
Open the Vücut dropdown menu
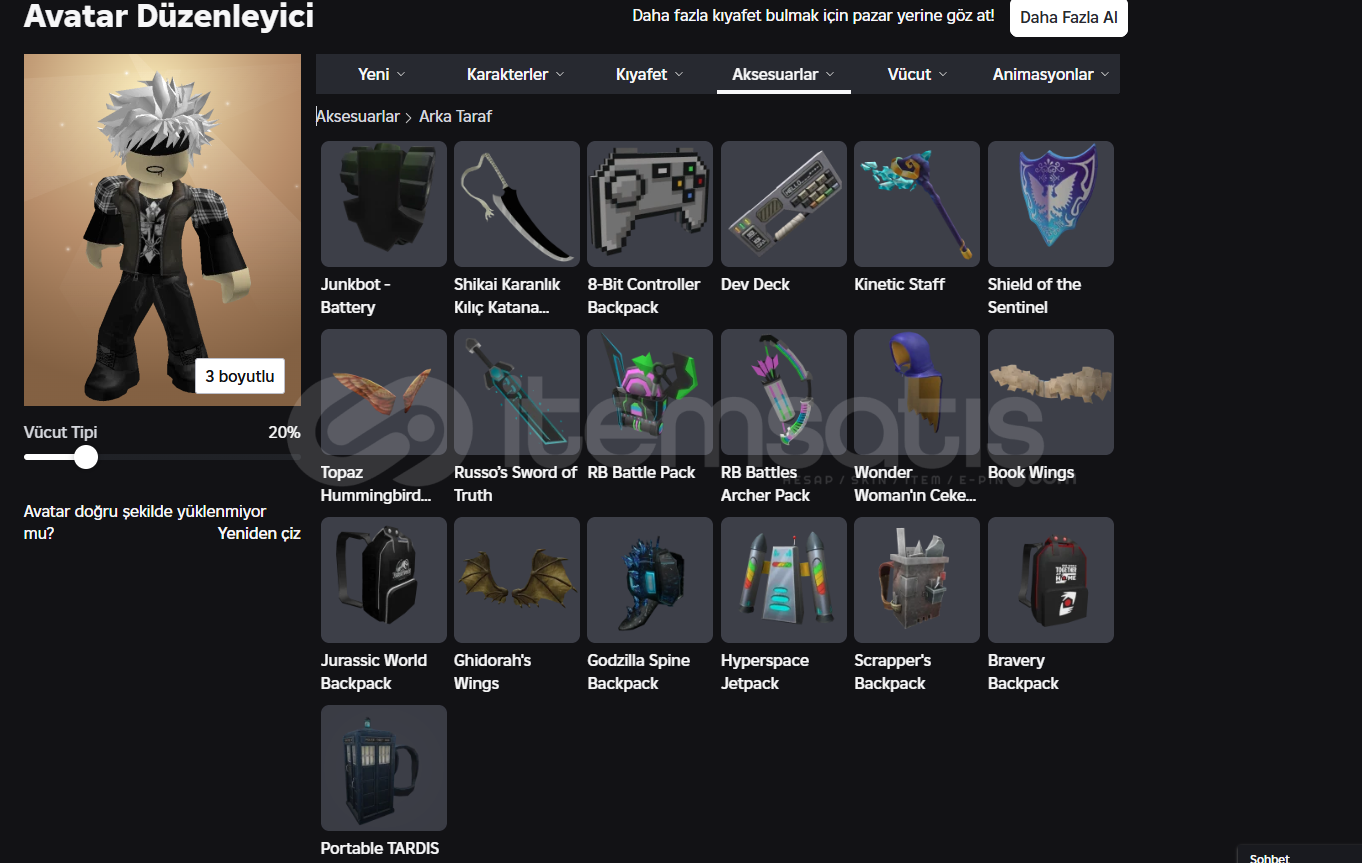[918, 74]
